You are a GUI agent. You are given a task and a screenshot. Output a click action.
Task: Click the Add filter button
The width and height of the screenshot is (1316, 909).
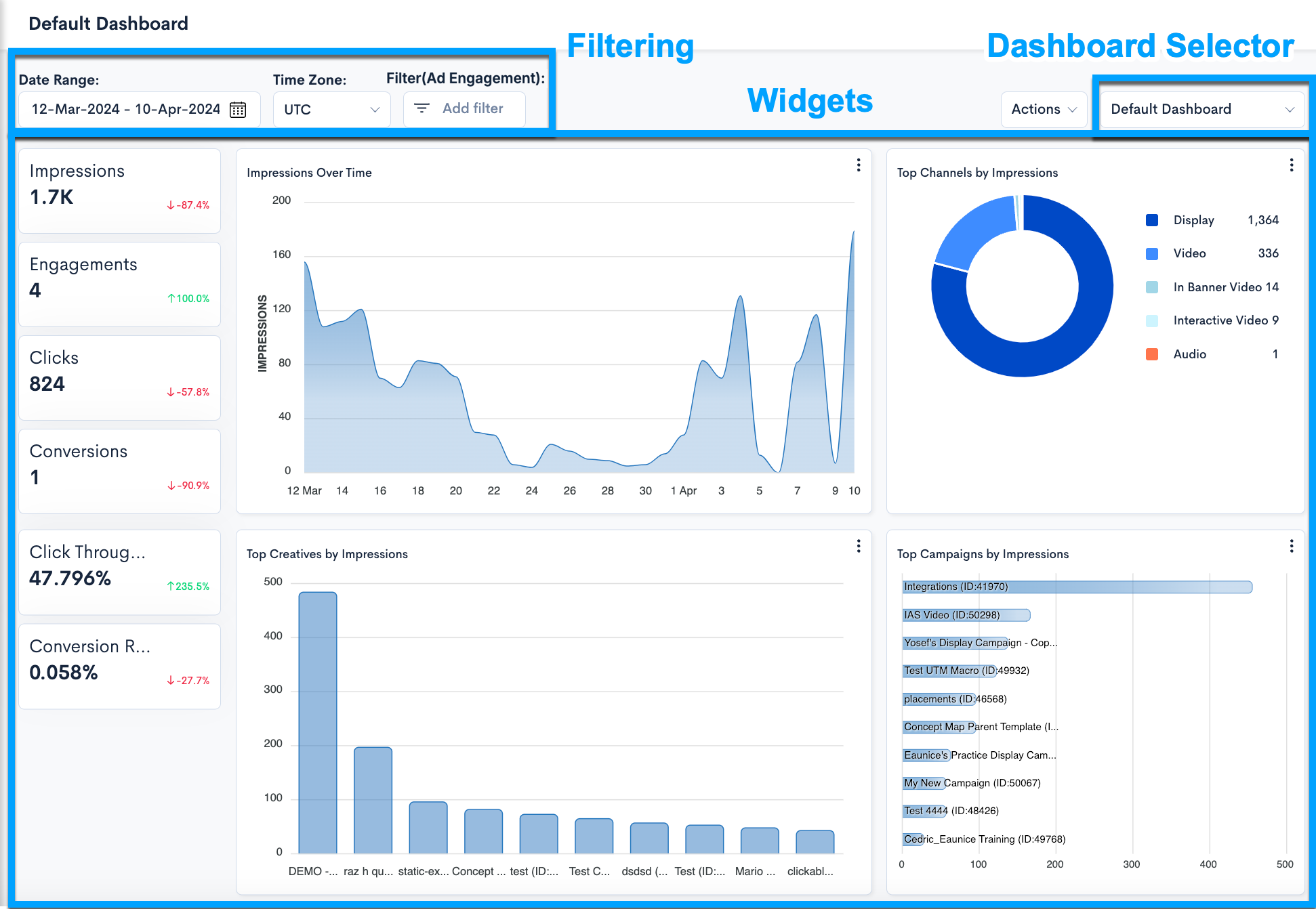(x=464, y=109)
